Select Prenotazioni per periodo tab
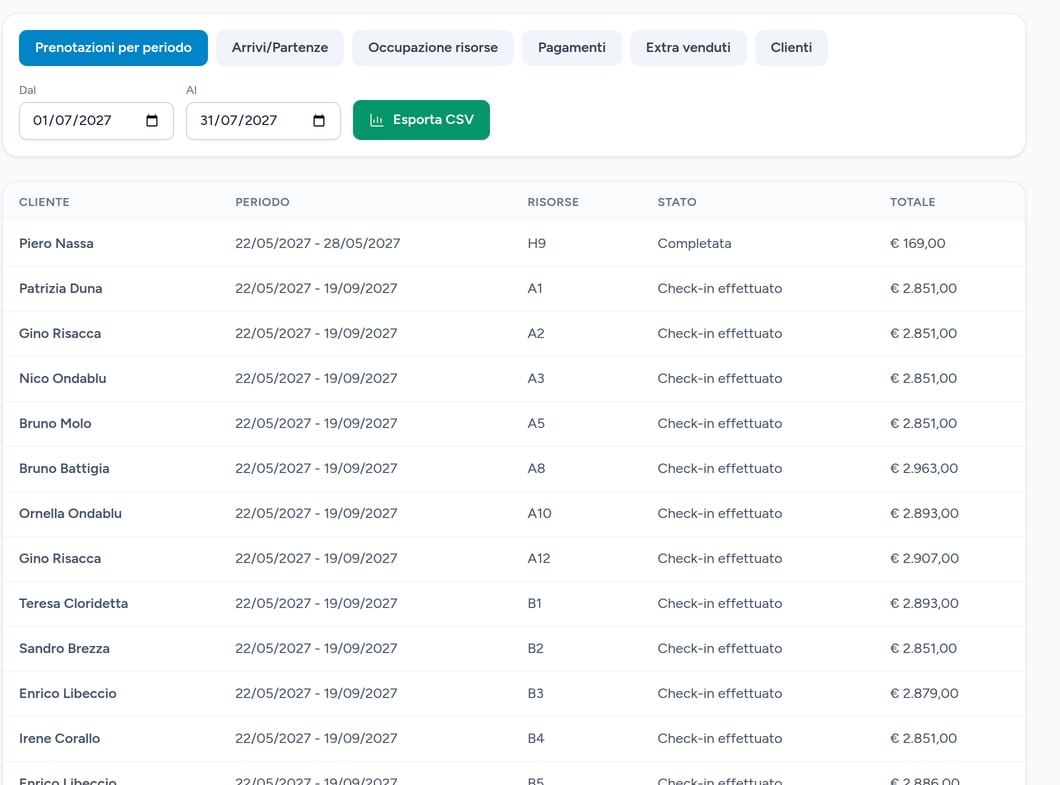Screen dimensions: 1060x785 pos(114,48)
